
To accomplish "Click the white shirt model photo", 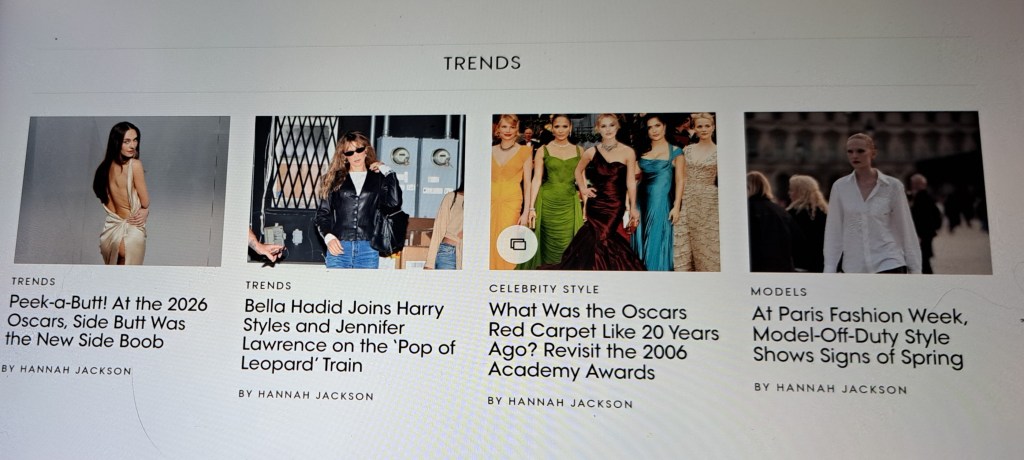I will pos(868,192).
